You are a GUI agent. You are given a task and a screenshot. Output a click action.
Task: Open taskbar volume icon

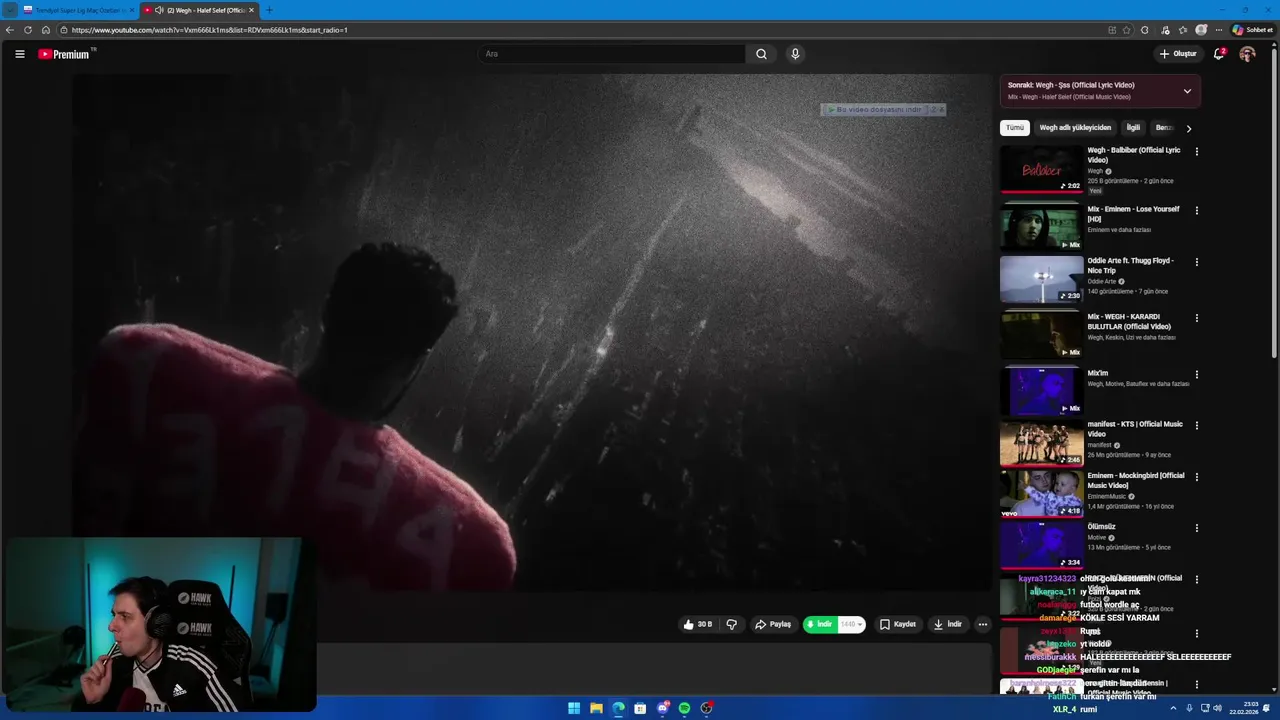pos(1217,708)
